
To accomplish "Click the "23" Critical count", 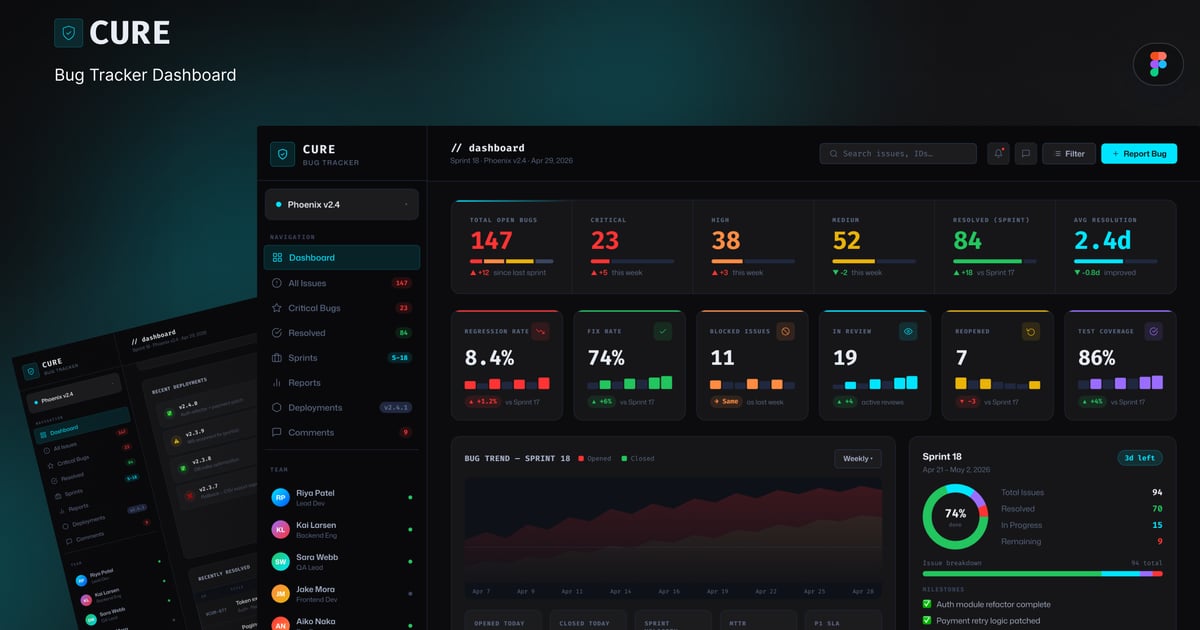I will (605, 240).
